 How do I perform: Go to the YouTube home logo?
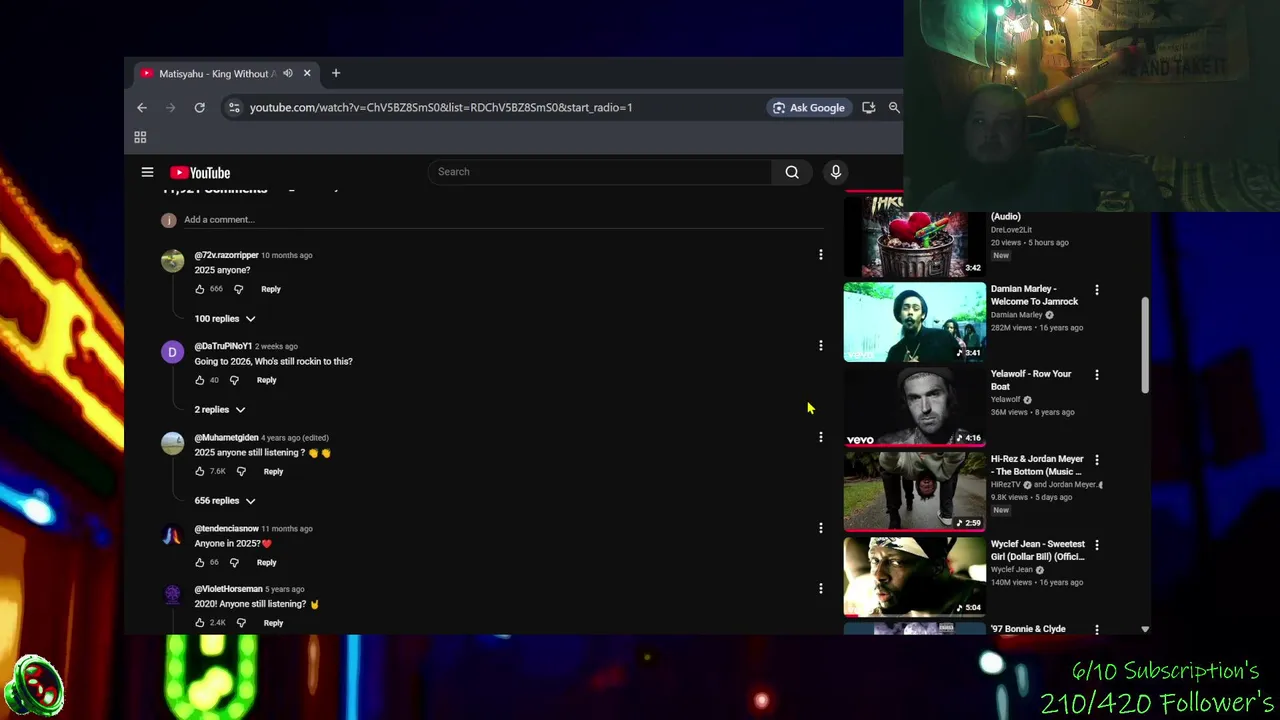click(x=200, y=172)
